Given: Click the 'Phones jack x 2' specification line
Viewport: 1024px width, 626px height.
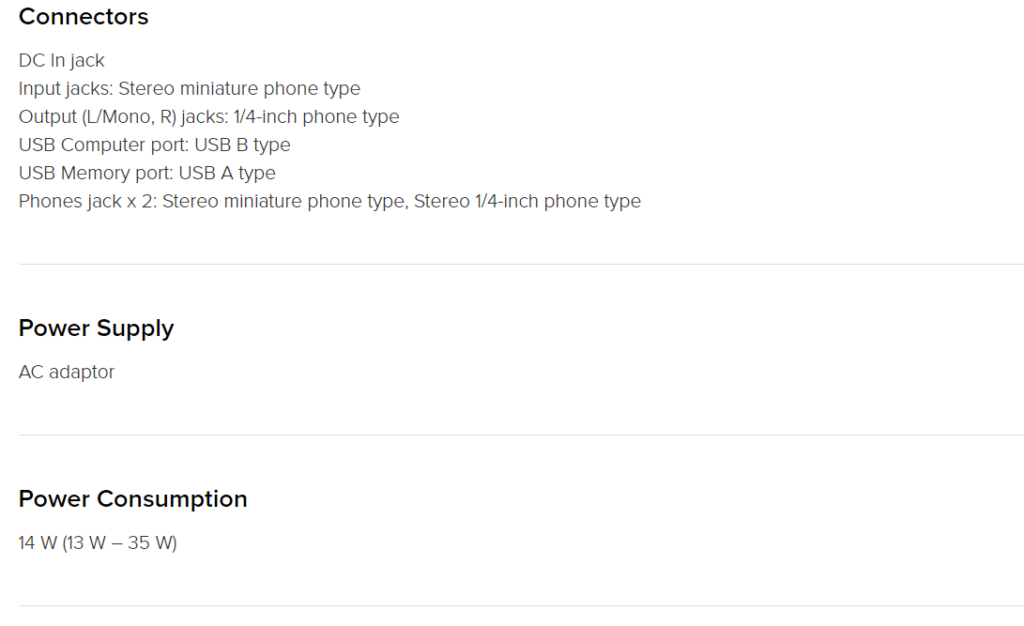Looking at the screenshot, I should pyautogui.click(x=330, y=201).
